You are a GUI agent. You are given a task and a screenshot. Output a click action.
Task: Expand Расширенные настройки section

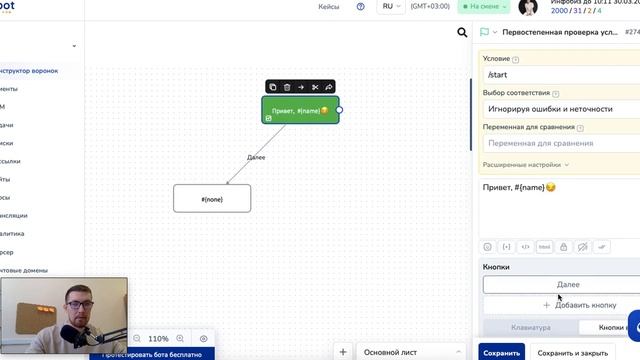tap(525, 165)
